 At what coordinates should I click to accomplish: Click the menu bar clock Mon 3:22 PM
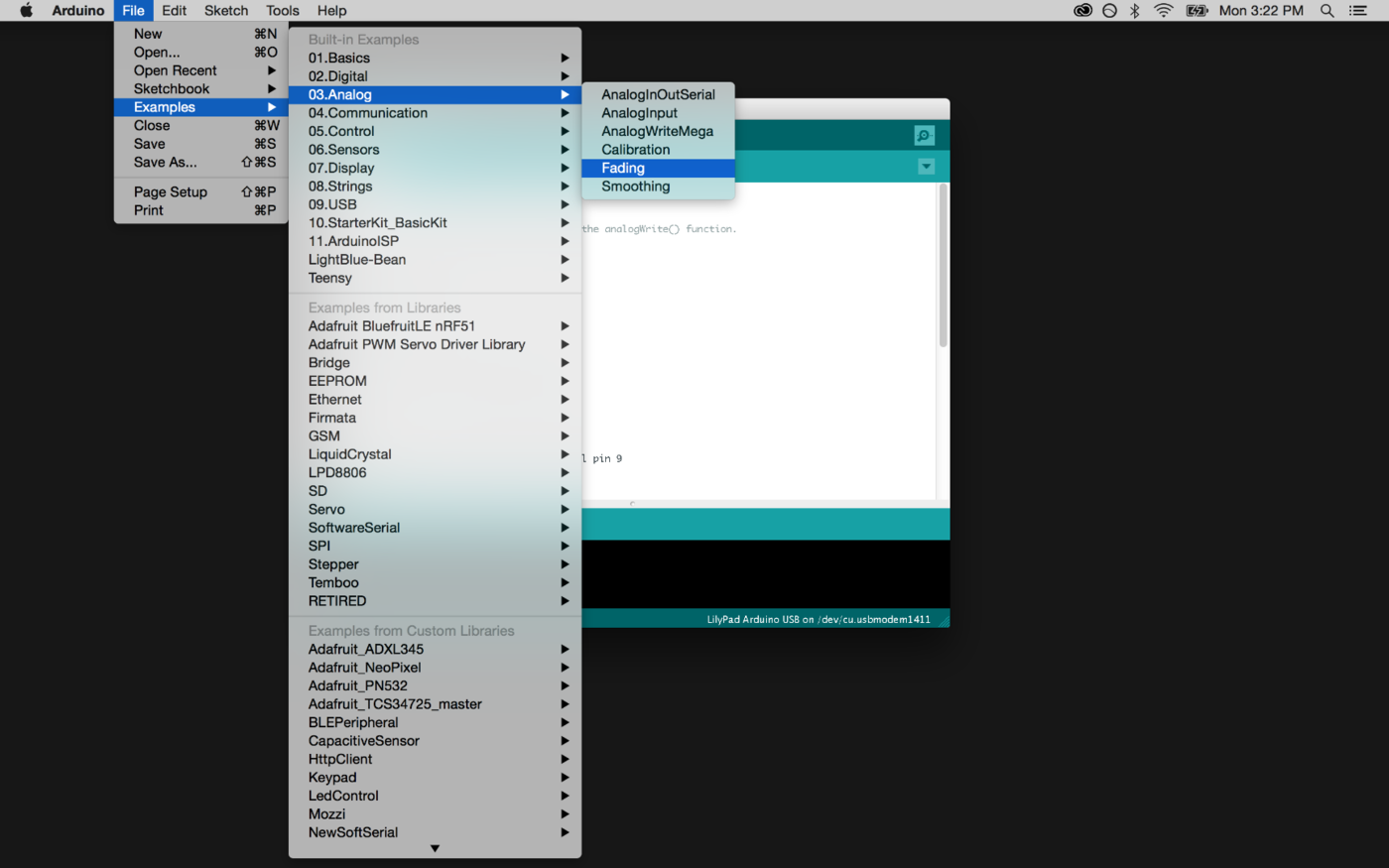click(1261, 10)
